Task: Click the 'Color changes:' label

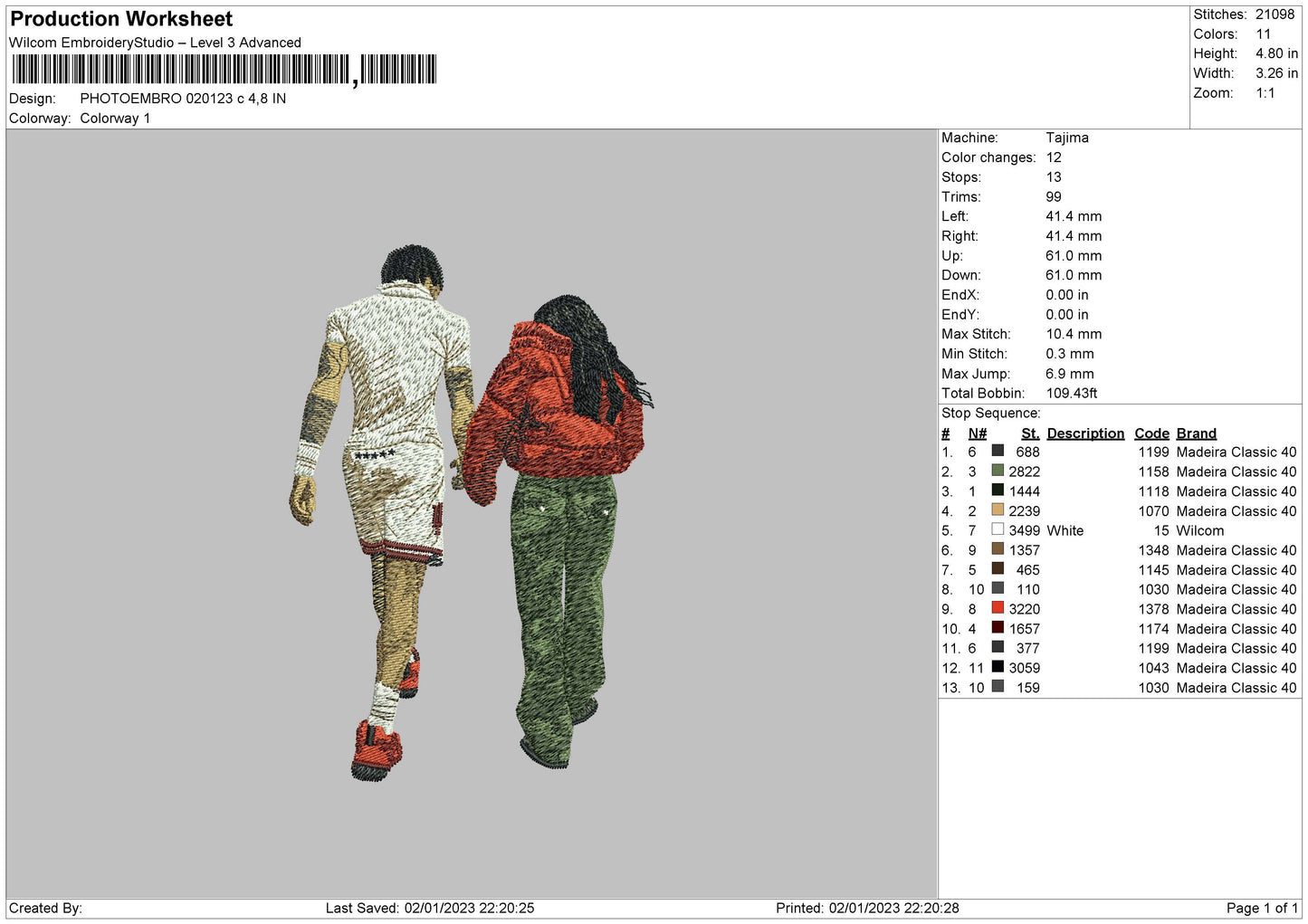Action: 988,157
